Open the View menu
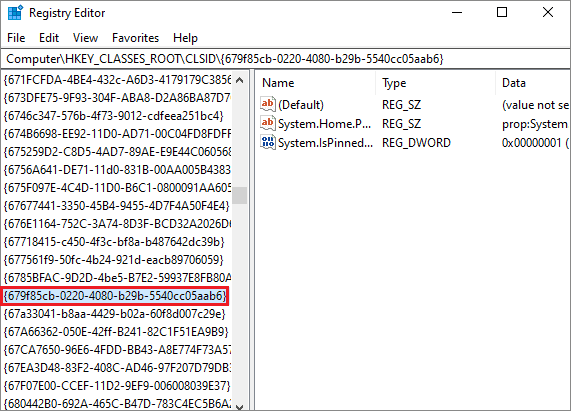 (x=85, y=38)
